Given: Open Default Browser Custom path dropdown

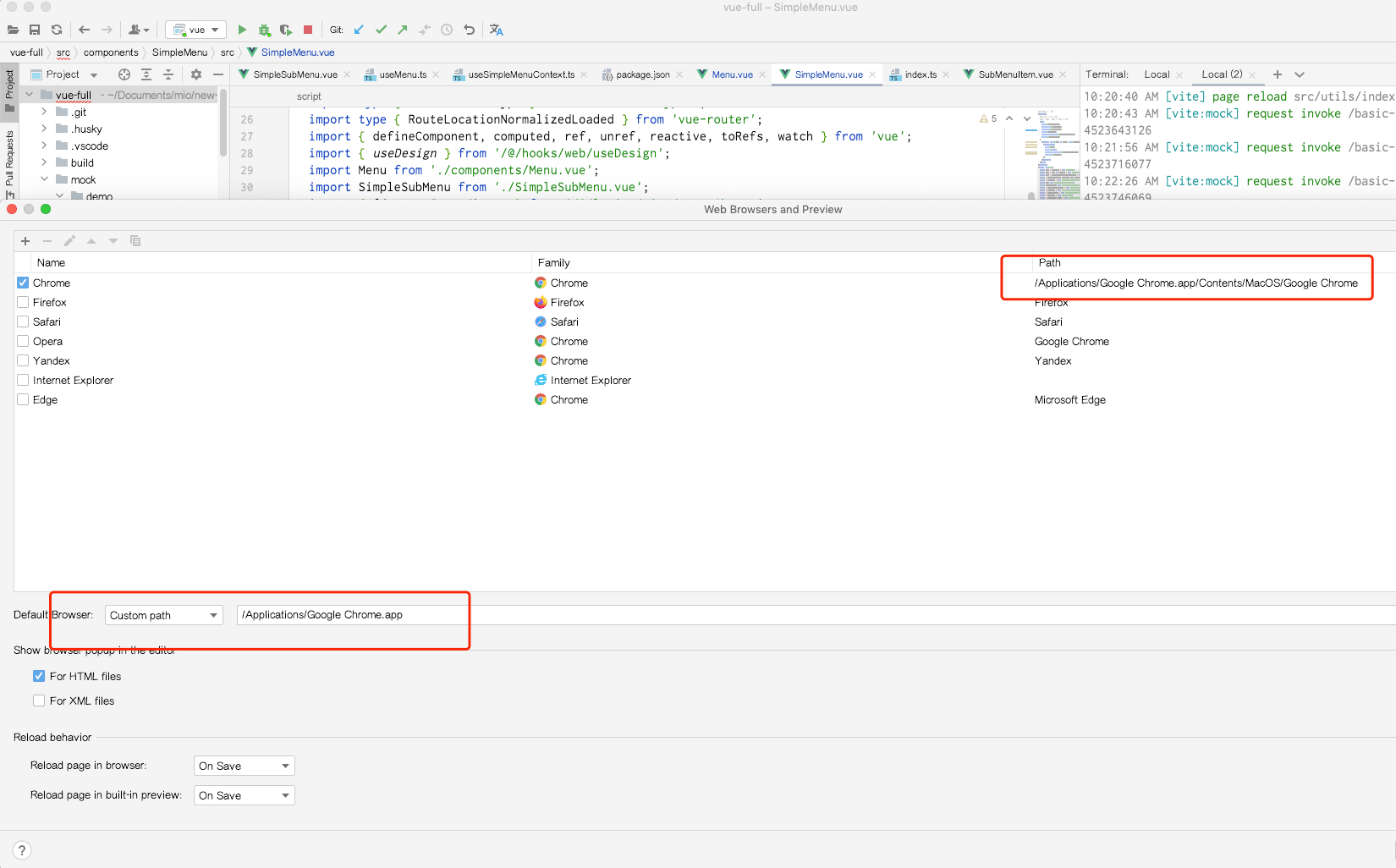Looking at the screenshot, I should coord(164,615).
